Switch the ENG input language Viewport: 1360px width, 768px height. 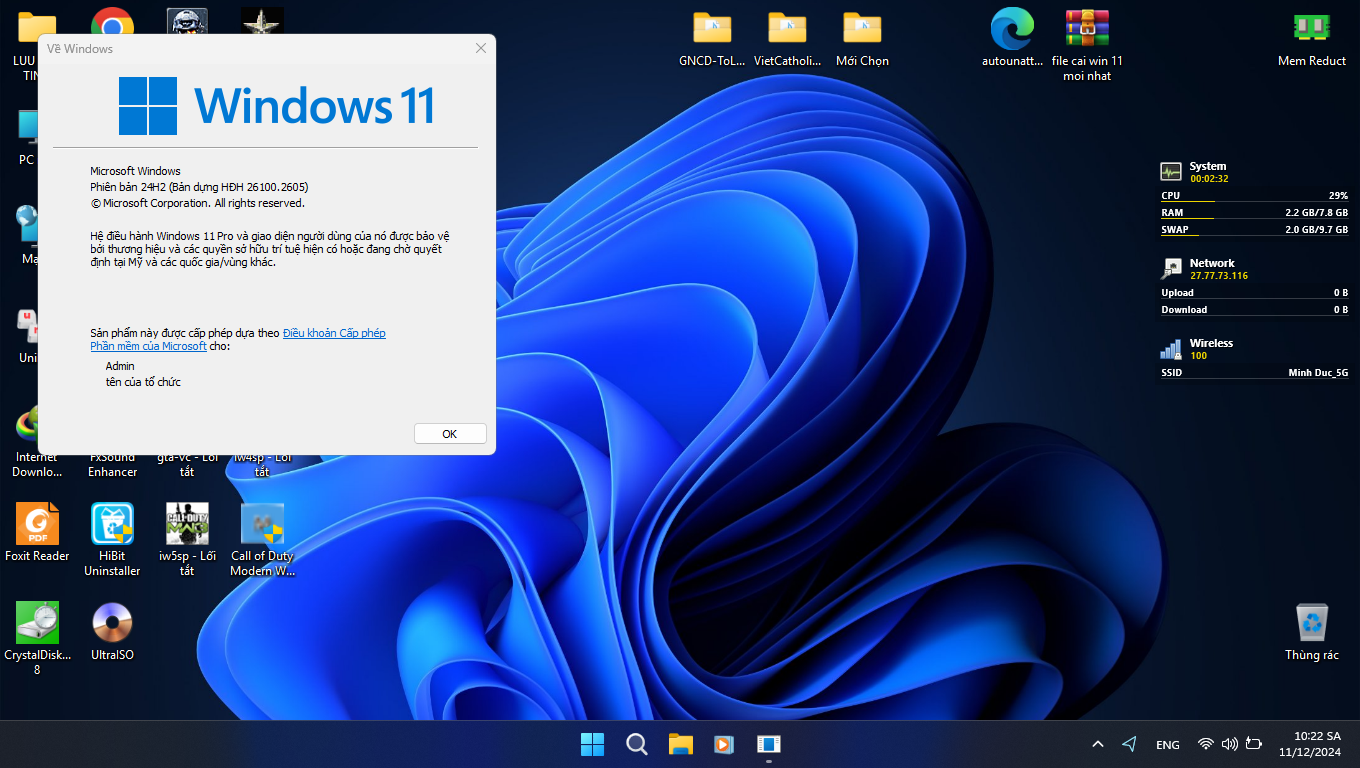[x=1167, y=745]
